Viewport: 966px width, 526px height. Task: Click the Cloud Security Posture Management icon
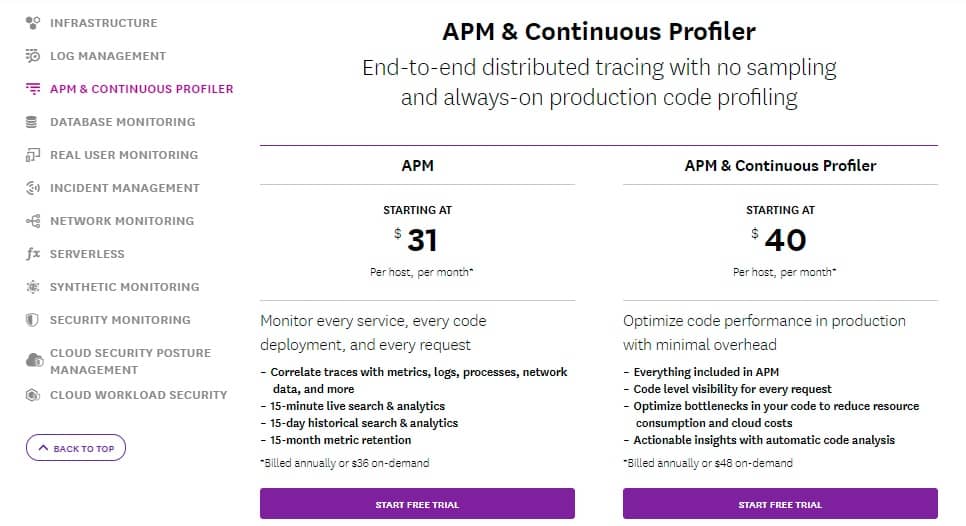[x=34, y=360]
